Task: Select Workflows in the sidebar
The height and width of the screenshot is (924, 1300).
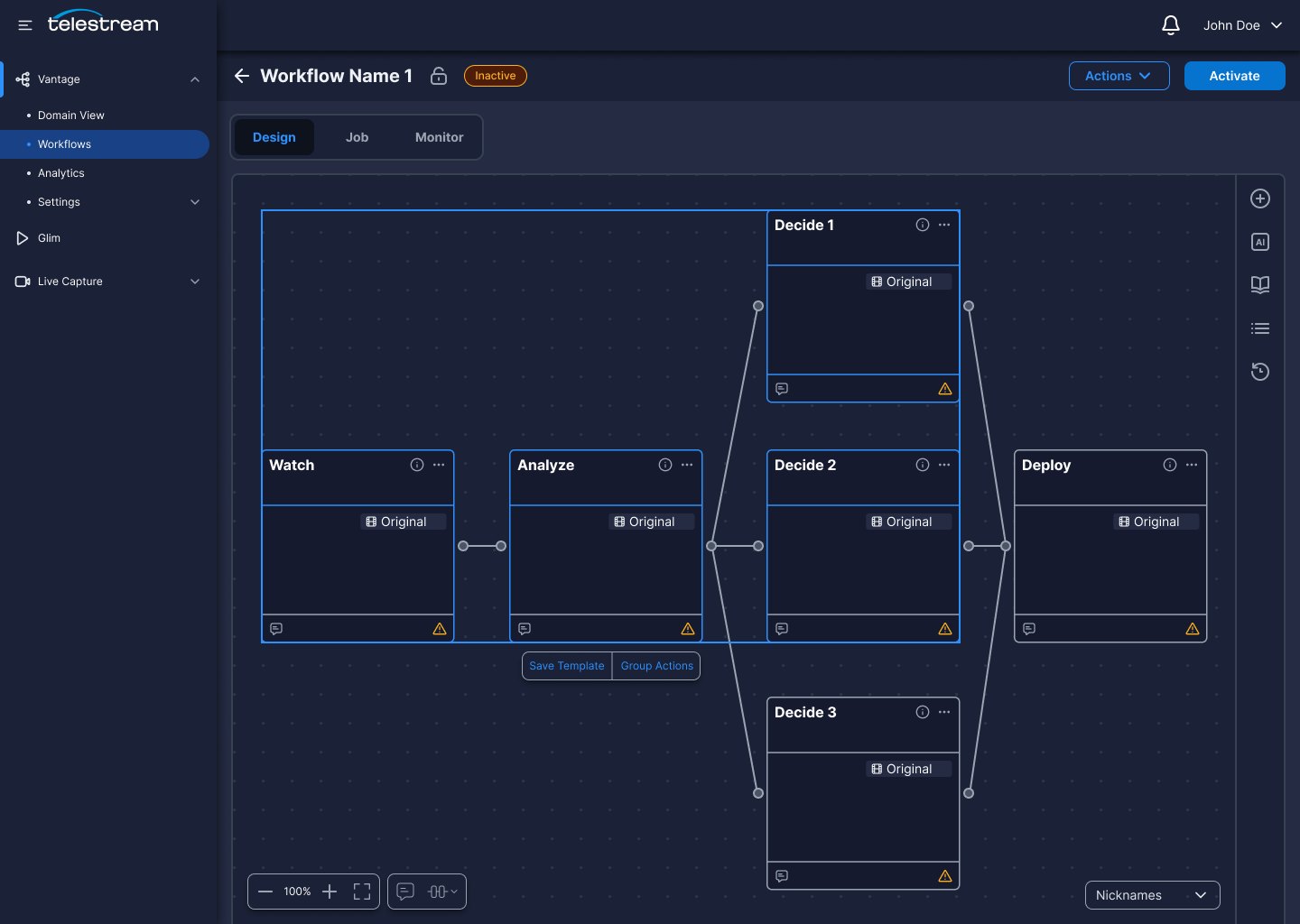Action: 105,144
